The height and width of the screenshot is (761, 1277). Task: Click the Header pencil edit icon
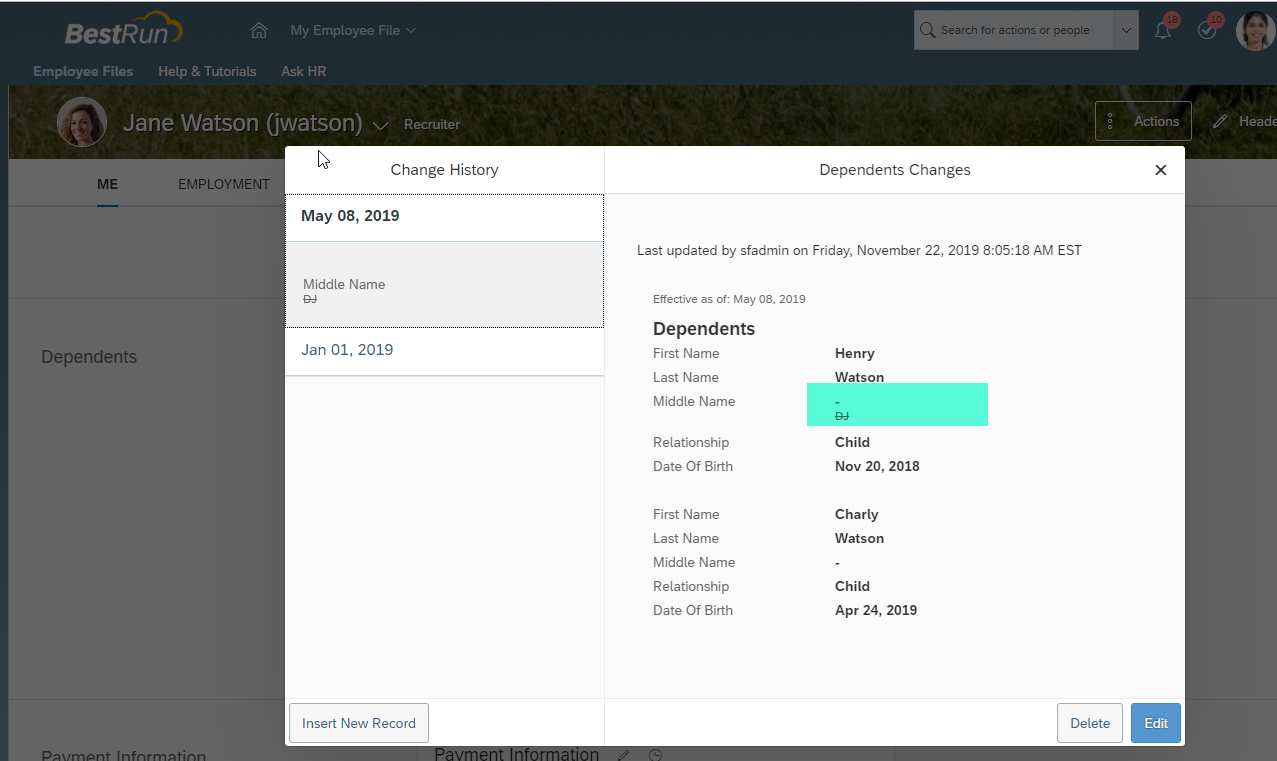point(1220,121)
